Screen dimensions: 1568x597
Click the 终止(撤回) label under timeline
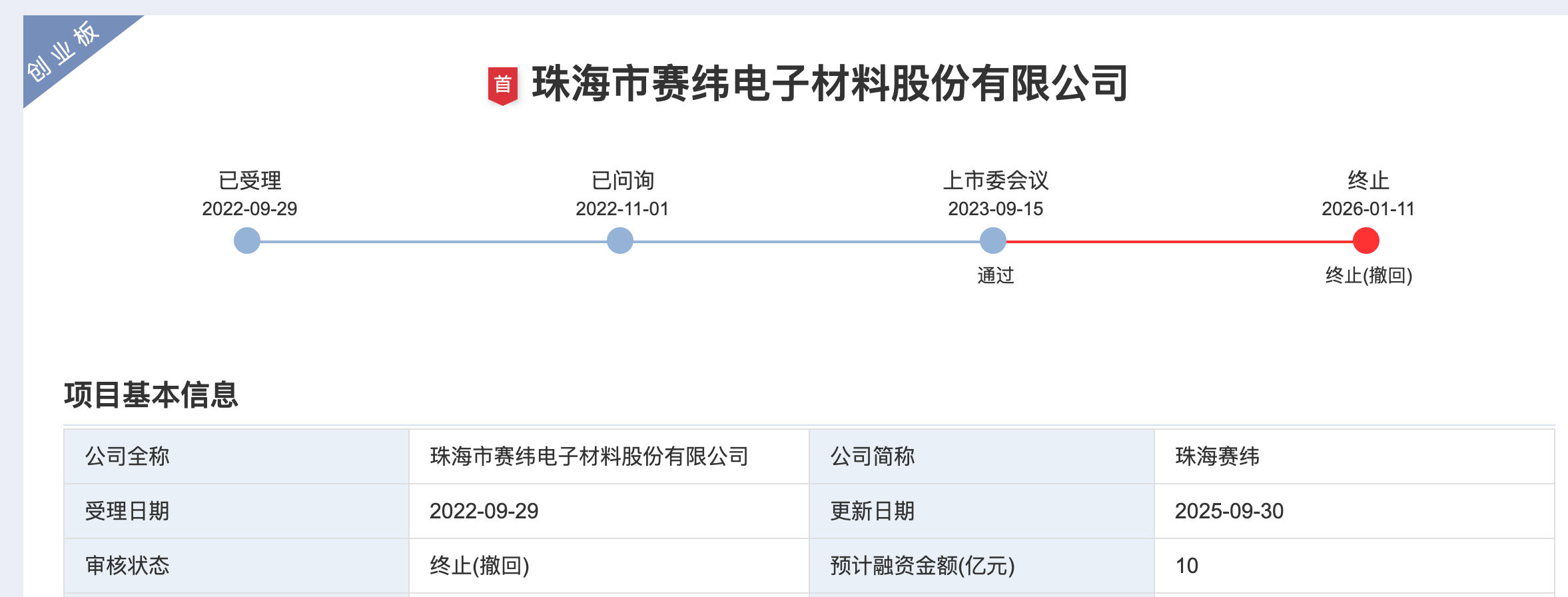(1368, 275)
